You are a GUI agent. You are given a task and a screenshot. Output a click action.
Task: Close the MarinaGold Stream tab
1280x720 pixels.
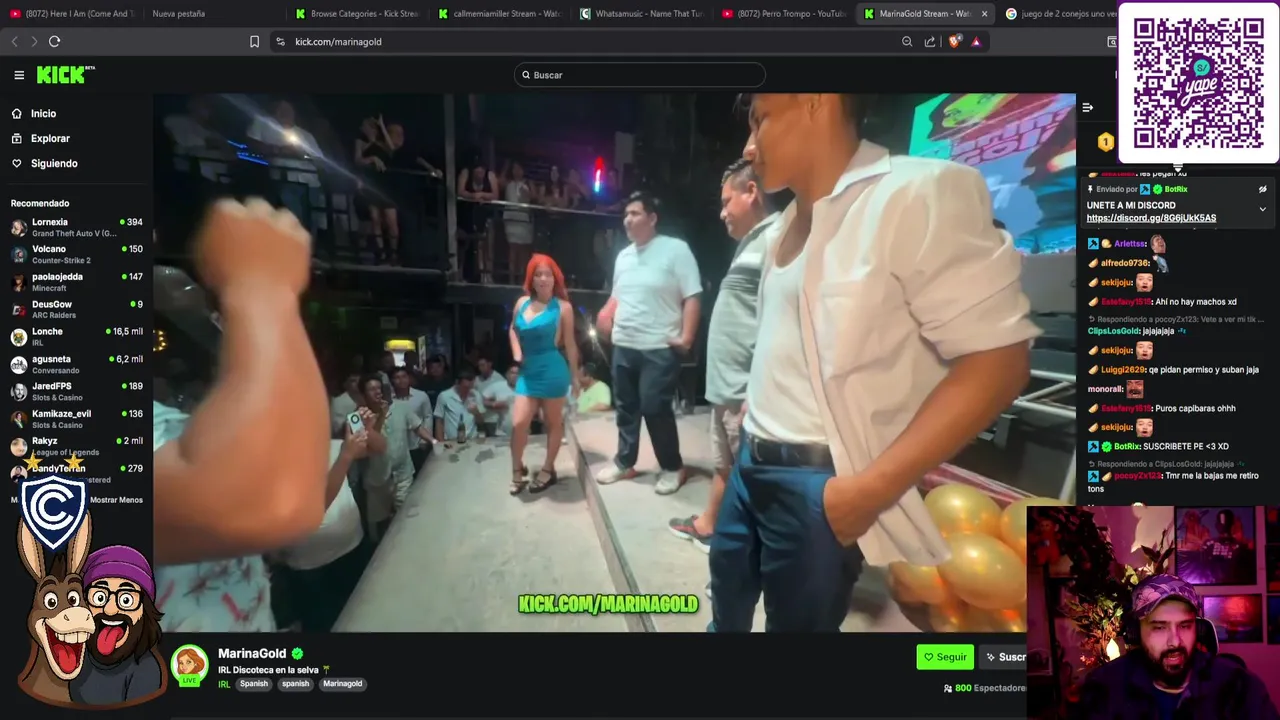coord(984,14)
